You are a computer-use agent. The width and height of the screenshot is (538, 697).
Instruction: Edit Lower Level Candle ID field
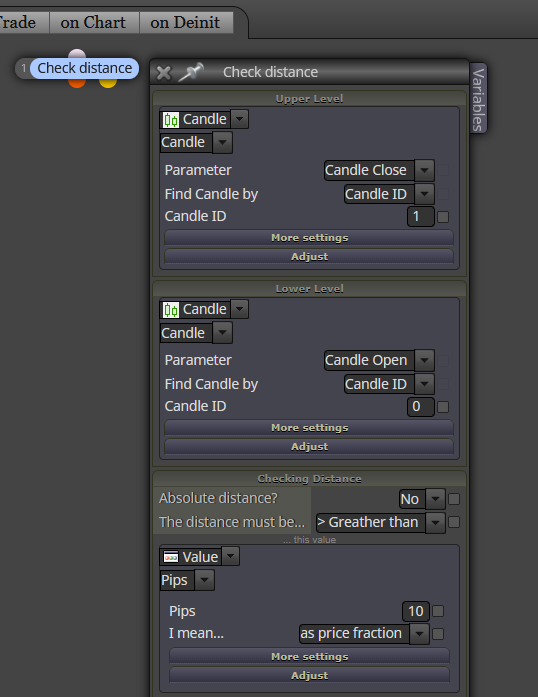[x=421, y=406]
